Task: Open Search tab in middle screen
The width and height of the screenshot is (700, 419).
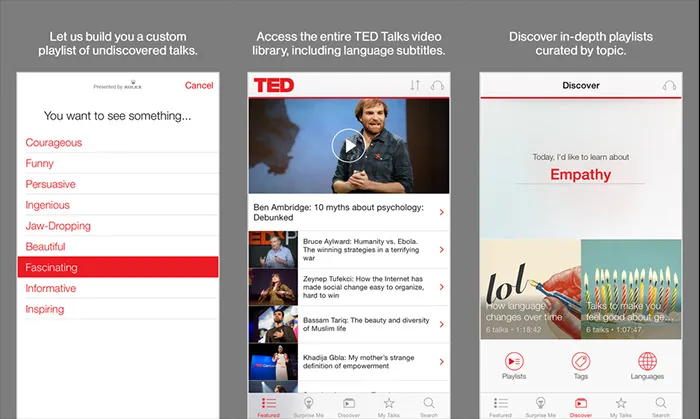Action: pyautogui.click(x=429, y=405)
